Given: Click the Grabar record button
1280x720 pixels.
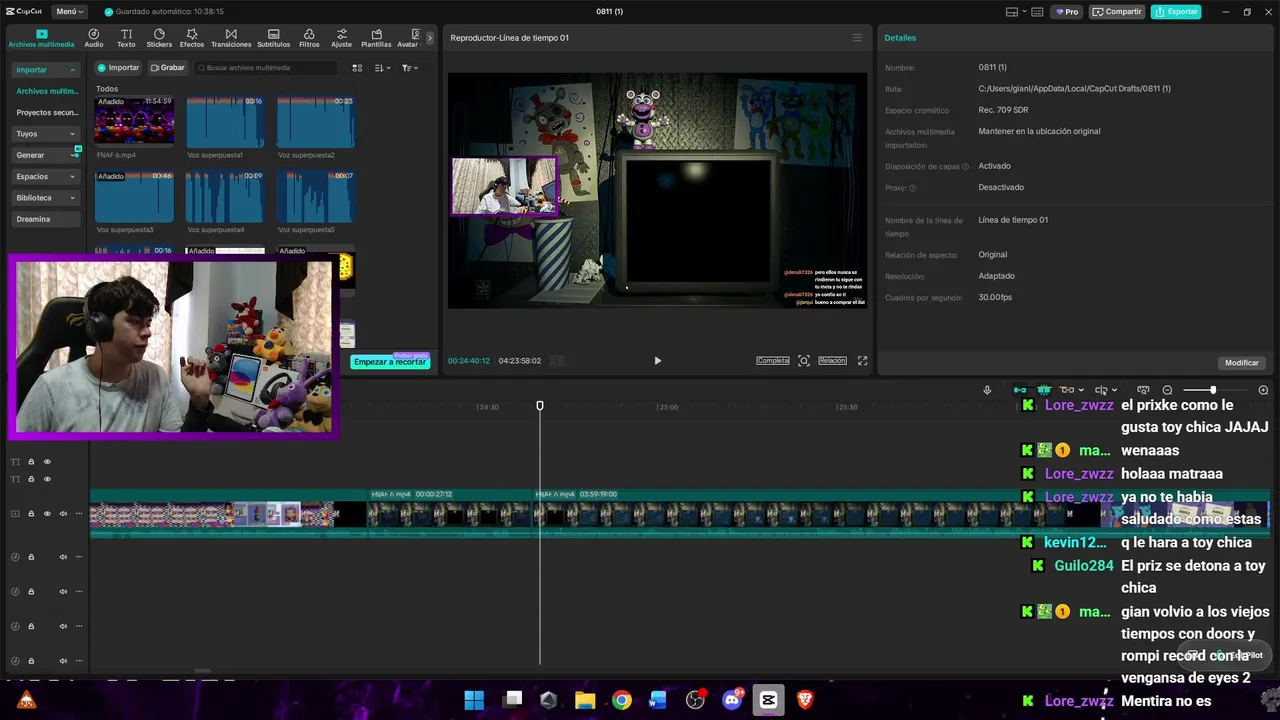Looking at the screenshot, I should click(168, 68).
